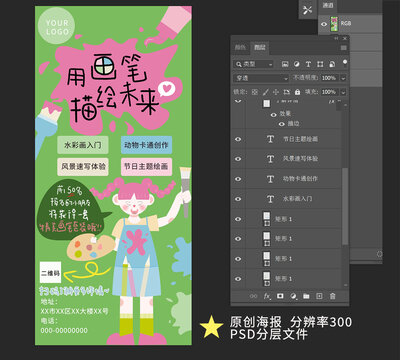Hide the RGB channel eye icon
Image resolution: width=400 pixels, height=360 pixels.
pyautogui.click(x=324, y=24)
